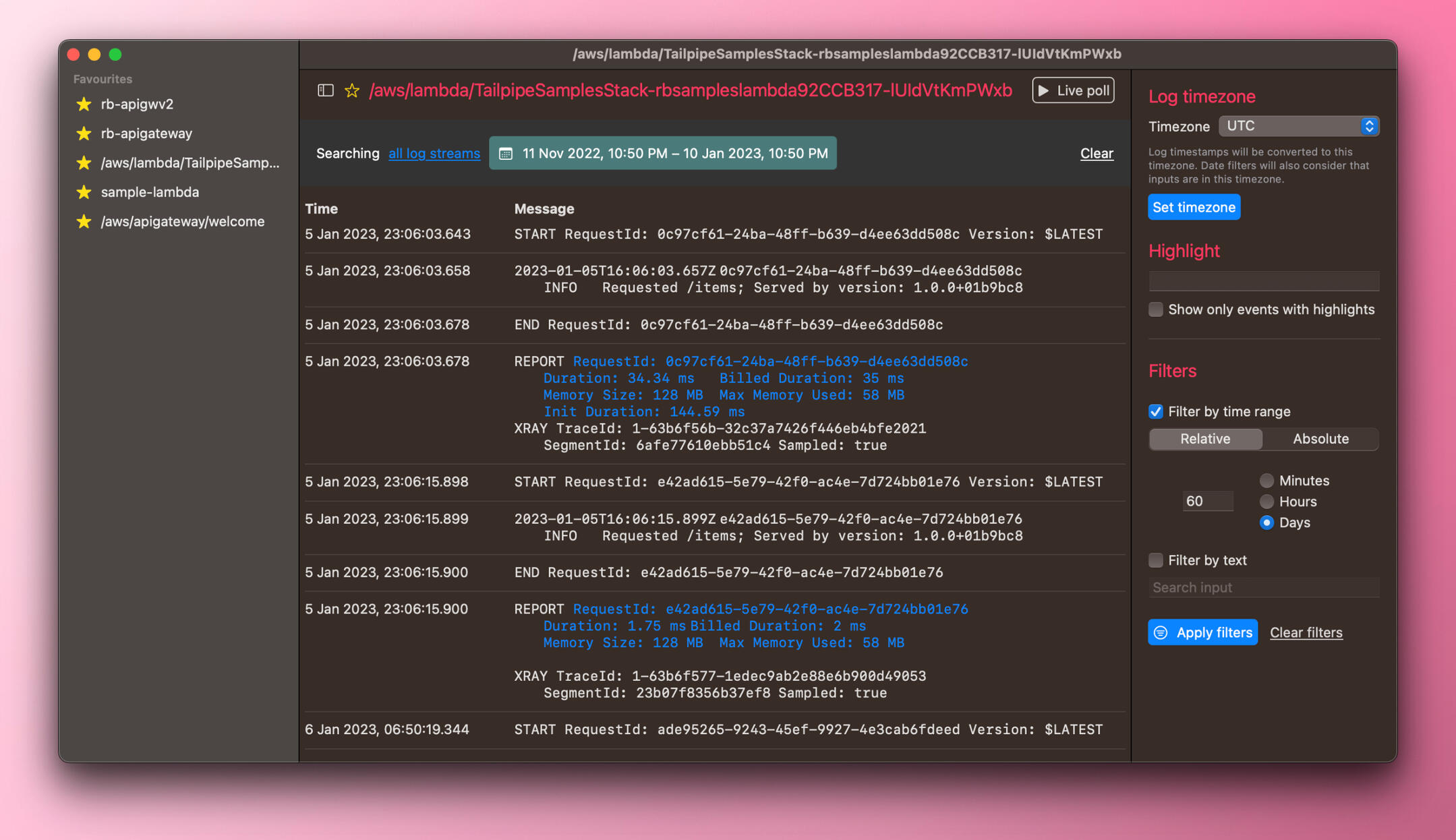Viewport: 1456px width, 840px height.
Task: Click the star icon beside sample-lambda
Action: [x=84, y=192]
